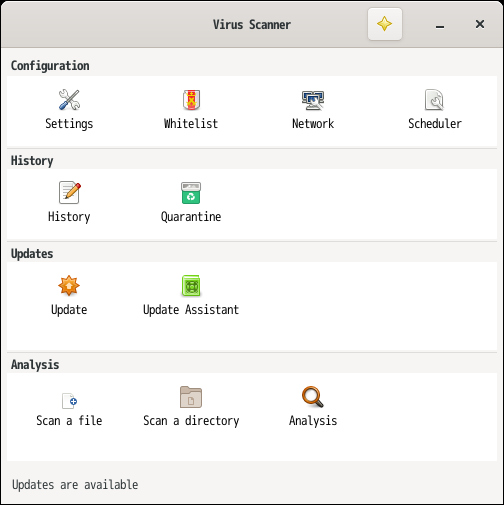
Task: Open the History notepad icon
Action: pos(69,193)
